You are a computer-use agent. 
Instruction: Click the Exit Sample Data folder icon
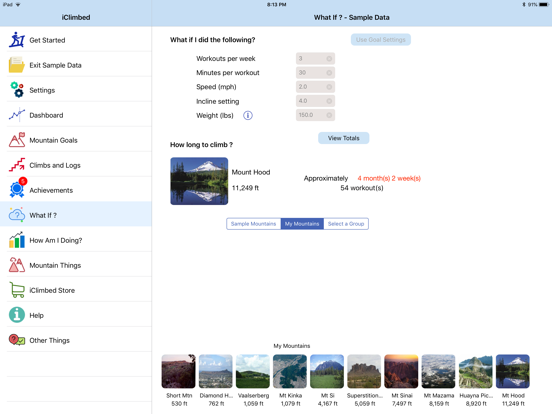(x=17, y=65)
